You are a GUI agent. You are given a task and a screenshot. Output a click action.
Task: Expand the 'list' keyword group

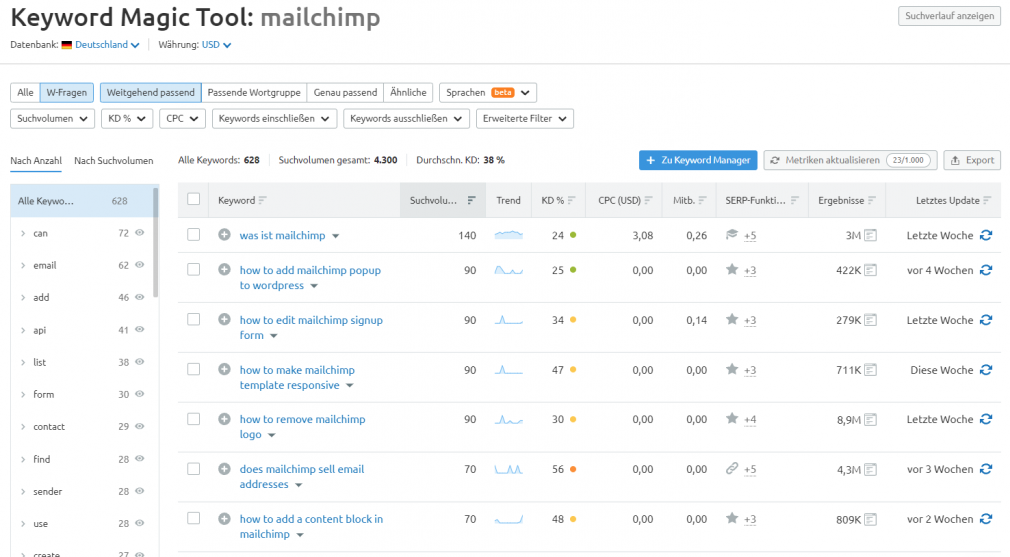click(23, 362)
